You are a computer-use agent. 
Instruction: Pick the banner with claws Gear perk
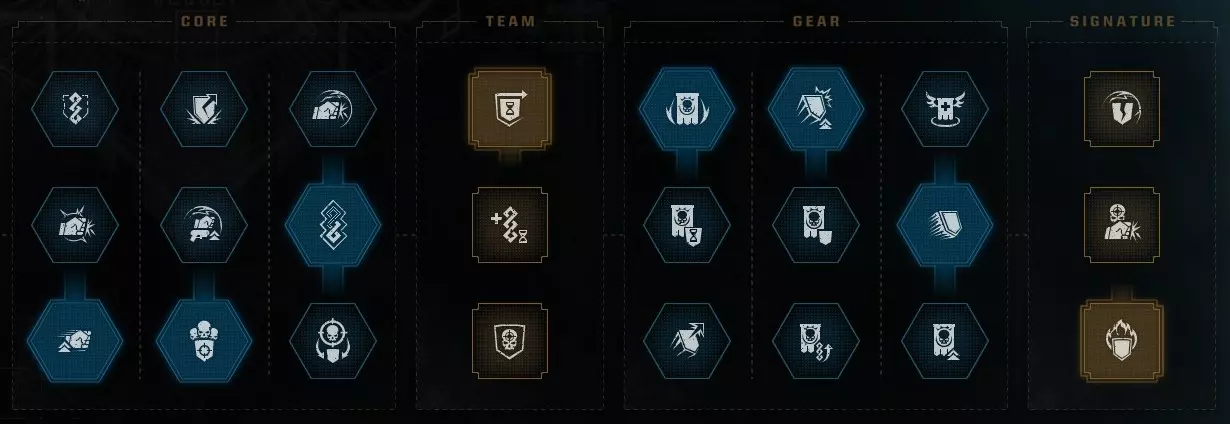coord(686,109)
